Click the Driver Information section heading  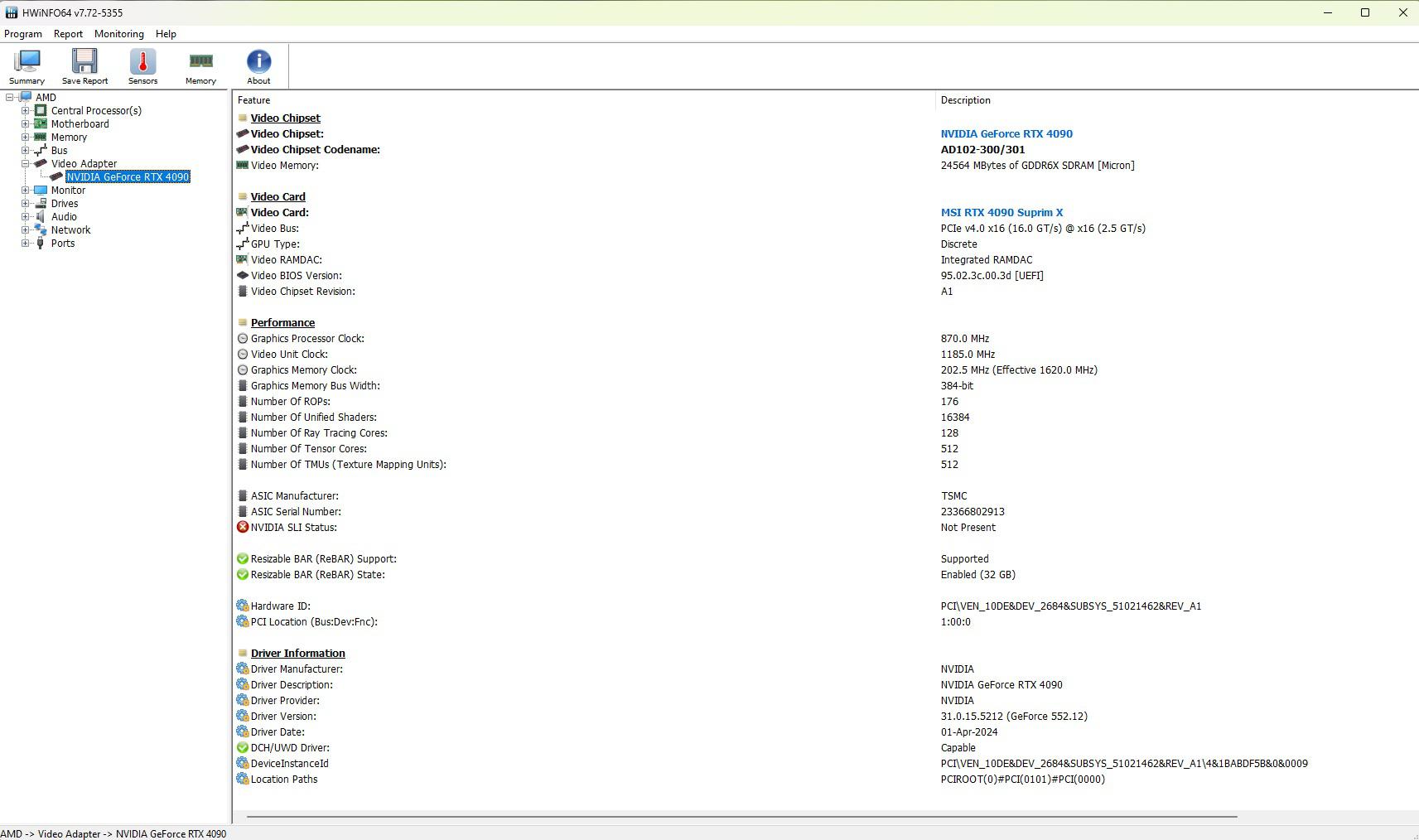tap(298, 653)
